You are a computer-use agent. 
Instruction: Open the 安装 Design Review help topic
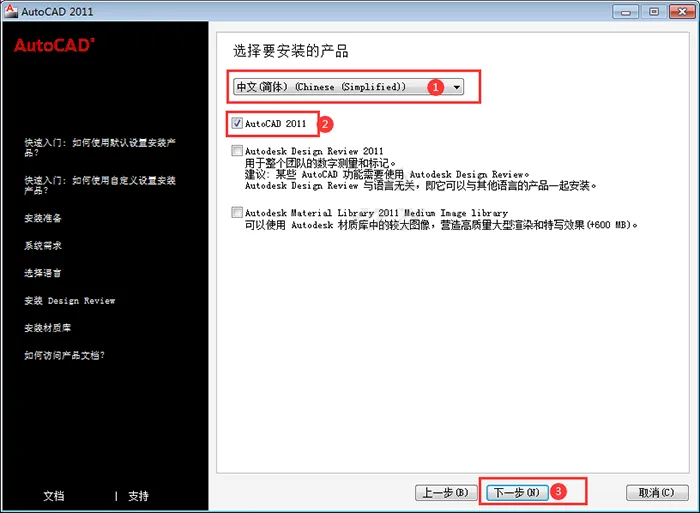[70, 301]
